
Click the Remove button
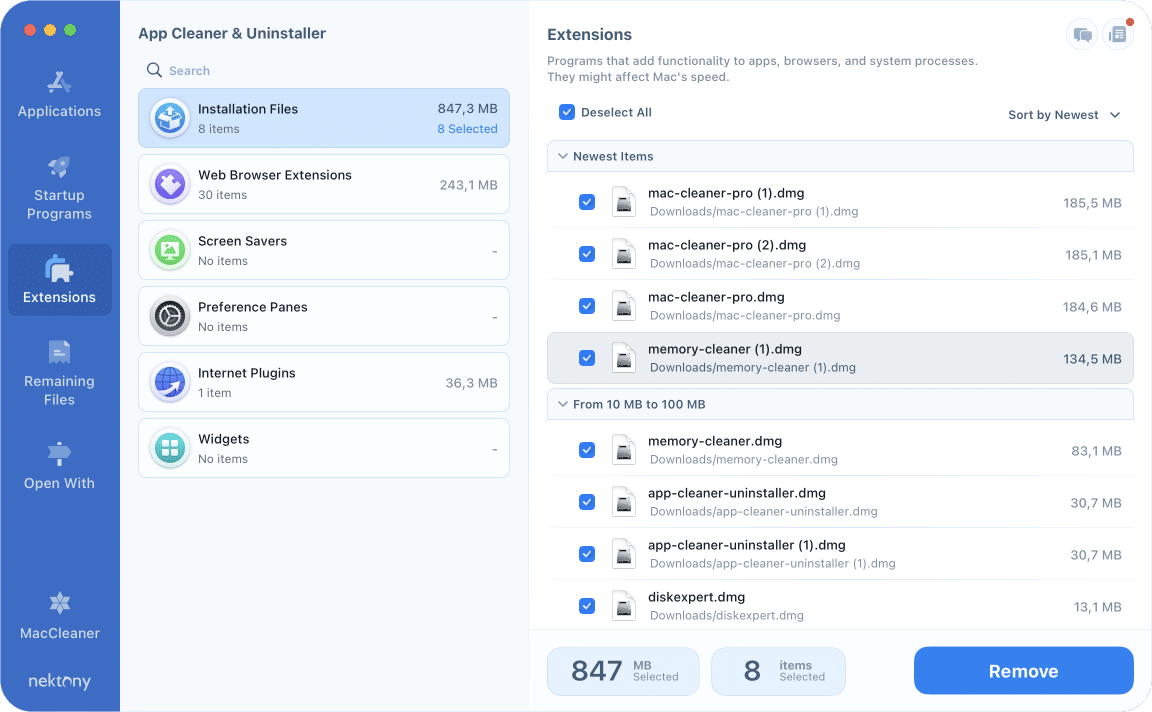coord(1023,671)
